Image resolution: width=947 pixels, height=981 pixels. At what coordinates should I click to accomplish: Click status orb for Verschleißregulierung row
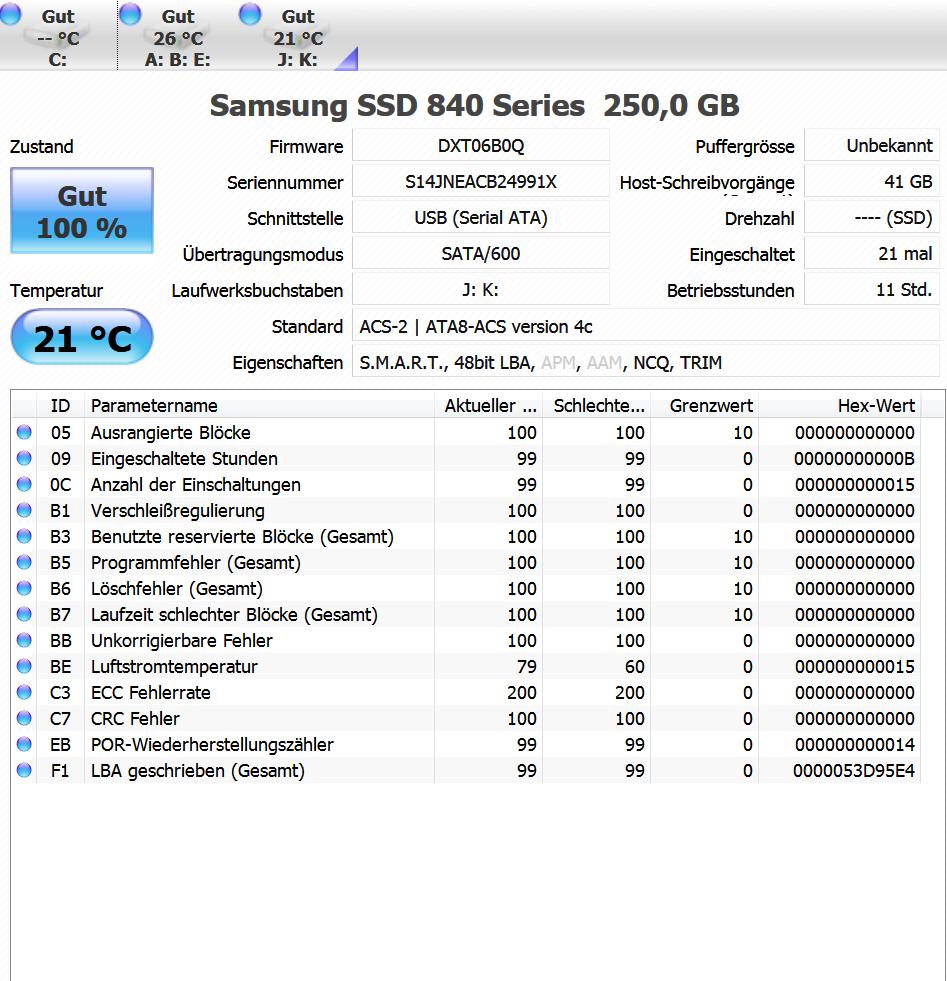point(24,511)
